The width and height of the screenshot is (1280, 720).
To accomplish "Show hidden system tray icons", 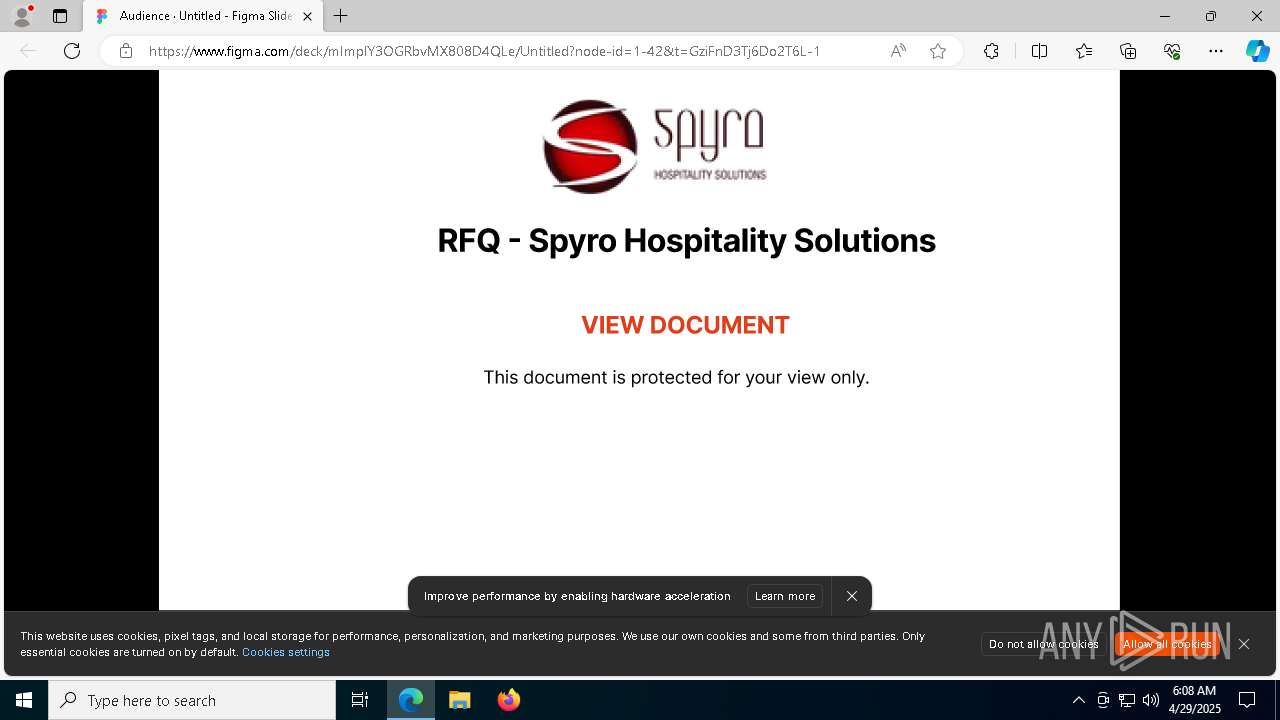I will pos(1078,700).
